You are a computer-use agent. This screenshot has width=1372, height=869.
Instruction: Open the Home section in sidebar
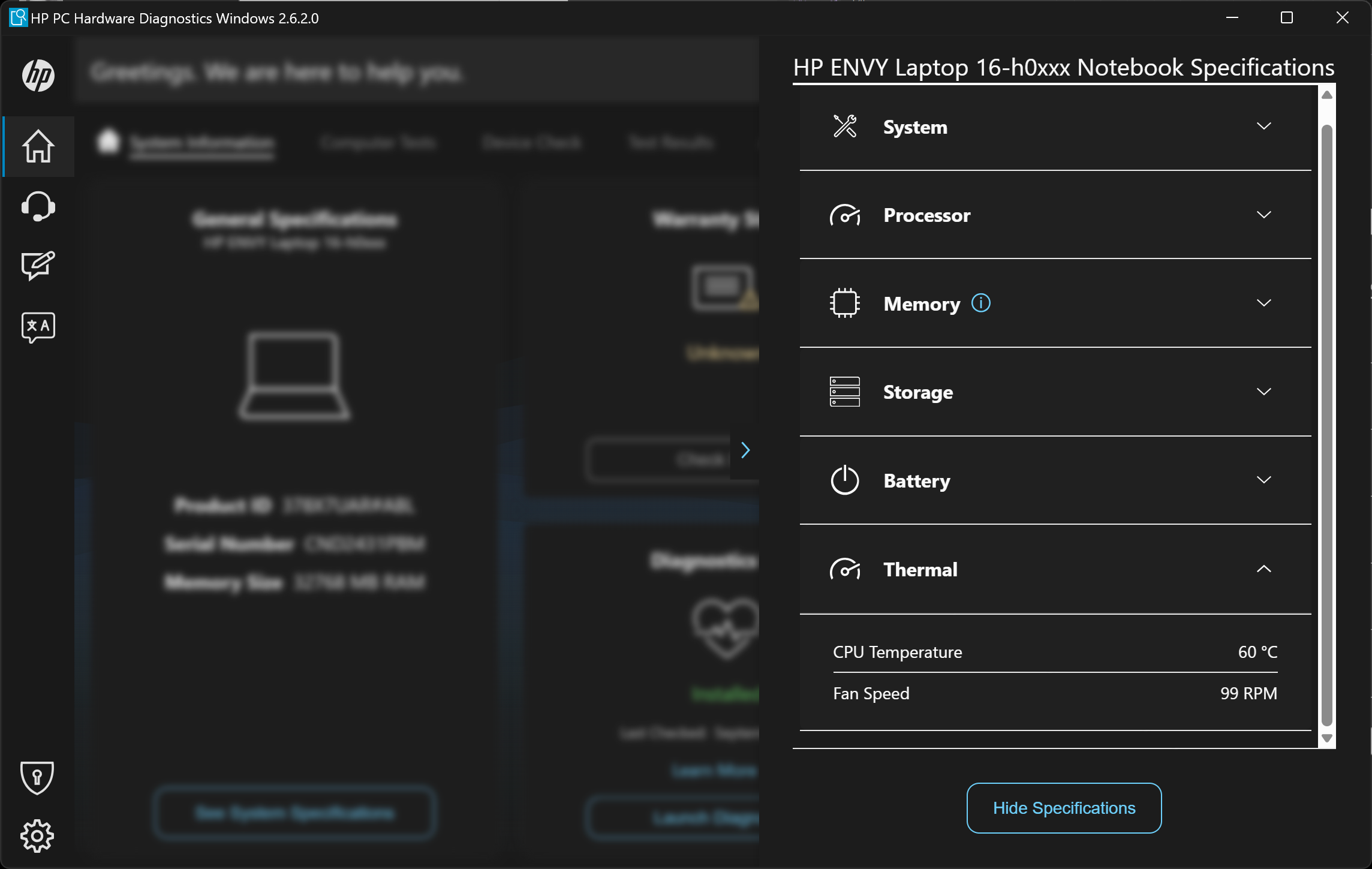pyautogui.click(x=38, y=146)
